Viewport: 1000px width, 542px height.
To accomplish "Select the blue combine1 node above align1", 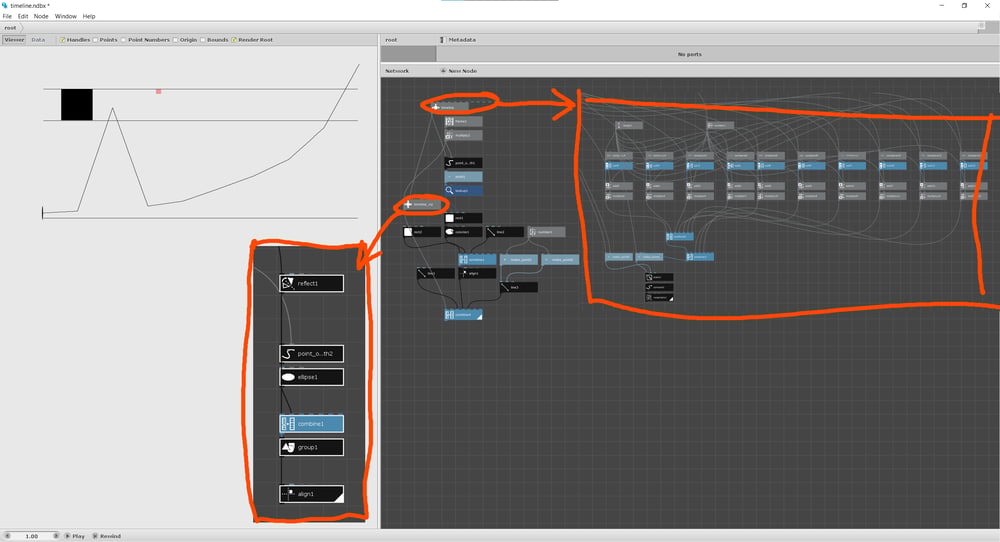I will tap(477, 260).
